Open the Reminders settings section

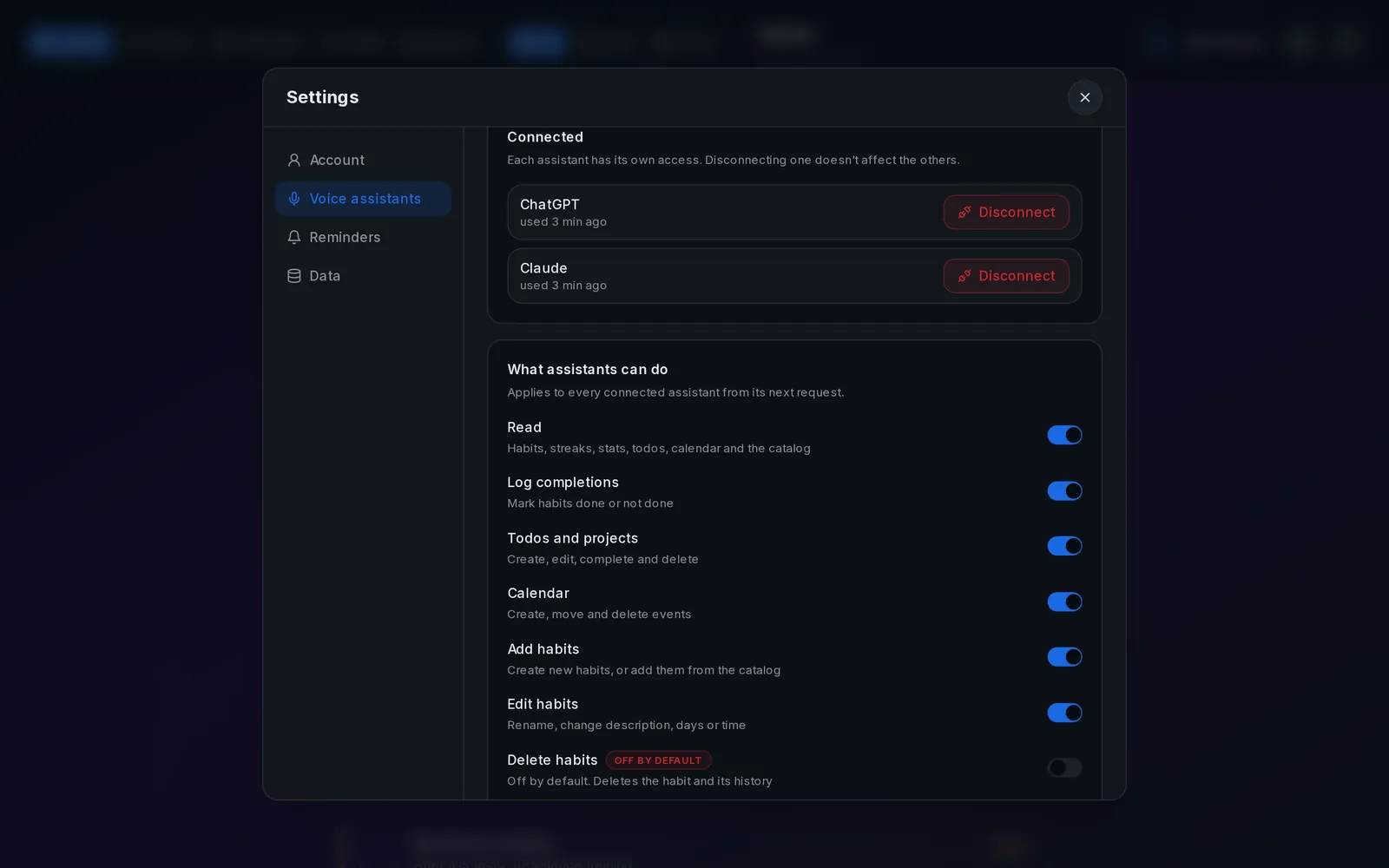pyautogui.click(x=363, y=237)
